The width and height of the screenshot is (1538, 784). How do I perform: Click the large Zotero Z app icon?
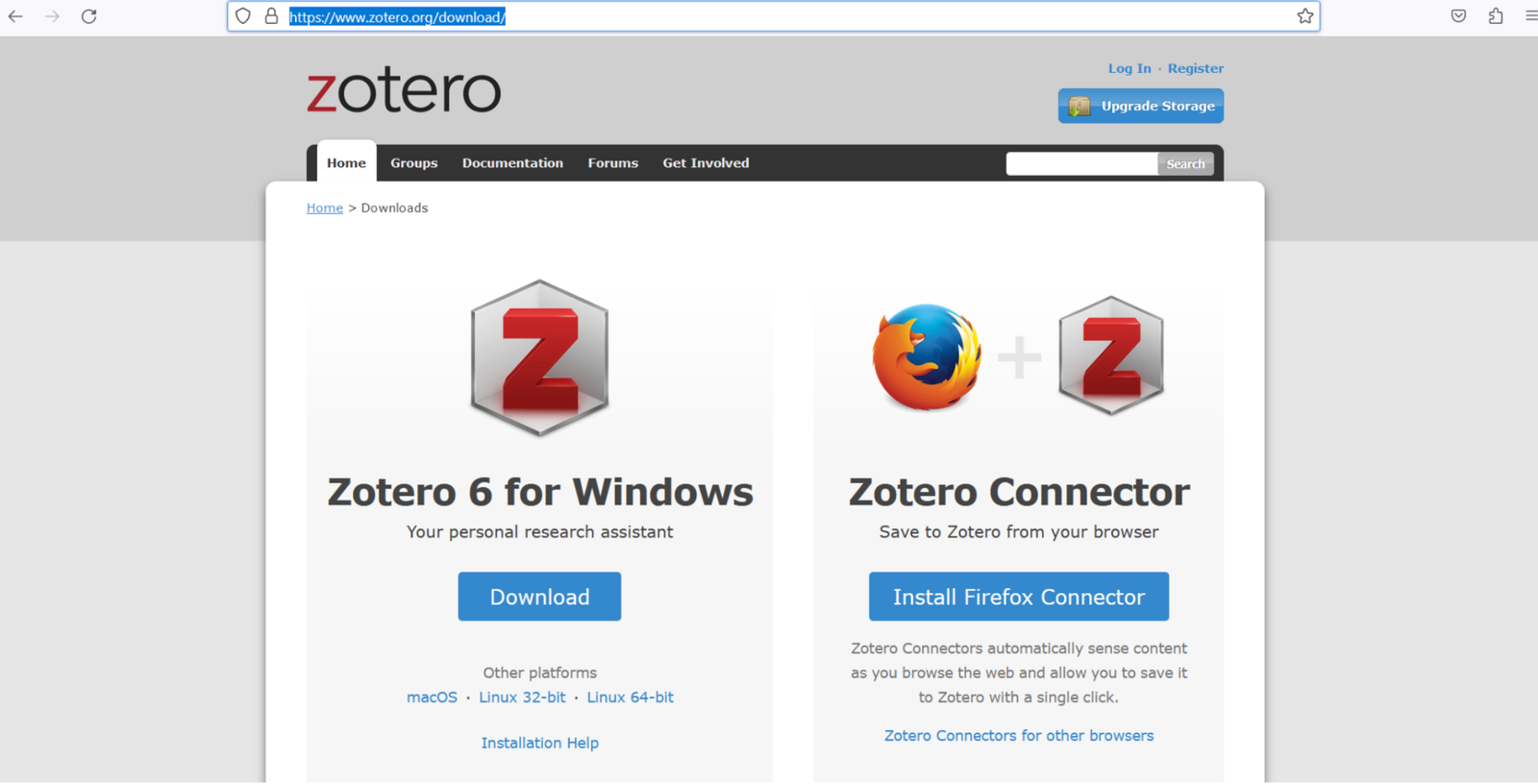pyautogui.click(x=539, y=357)
